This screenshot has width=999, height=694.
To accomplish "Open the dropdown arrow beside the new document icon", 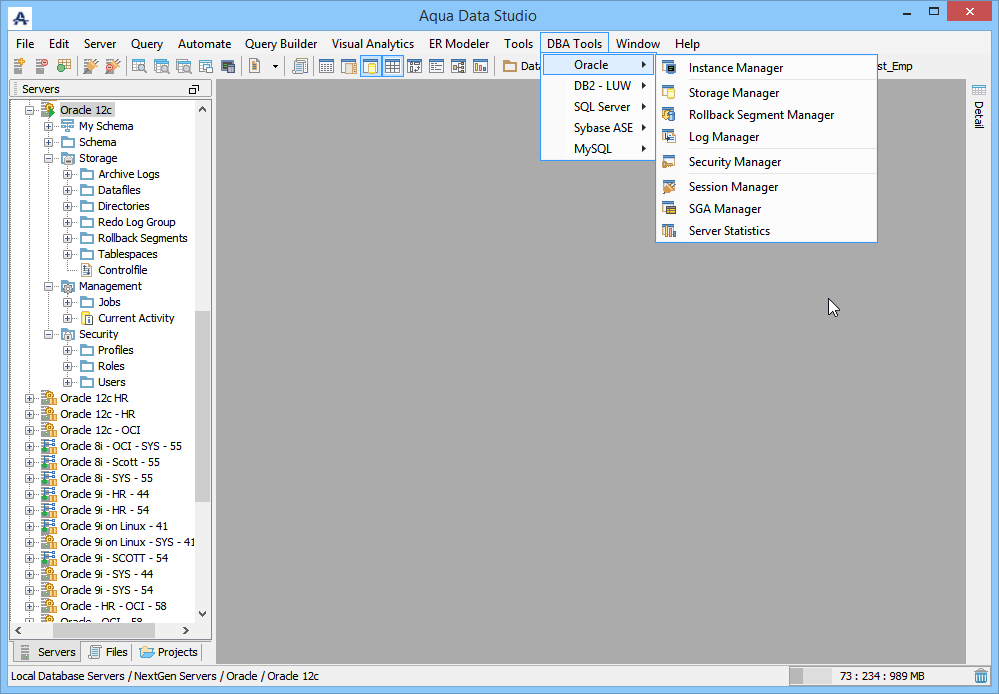I will click(x=275, y=66).
